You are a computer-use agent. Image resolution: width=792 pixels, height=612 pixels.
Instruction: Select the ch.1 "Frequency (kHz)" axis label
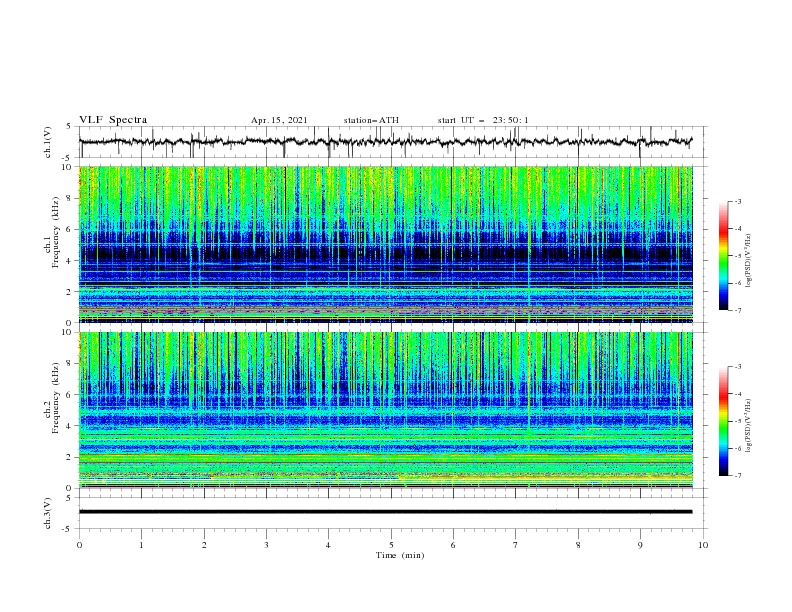[56, 232]
